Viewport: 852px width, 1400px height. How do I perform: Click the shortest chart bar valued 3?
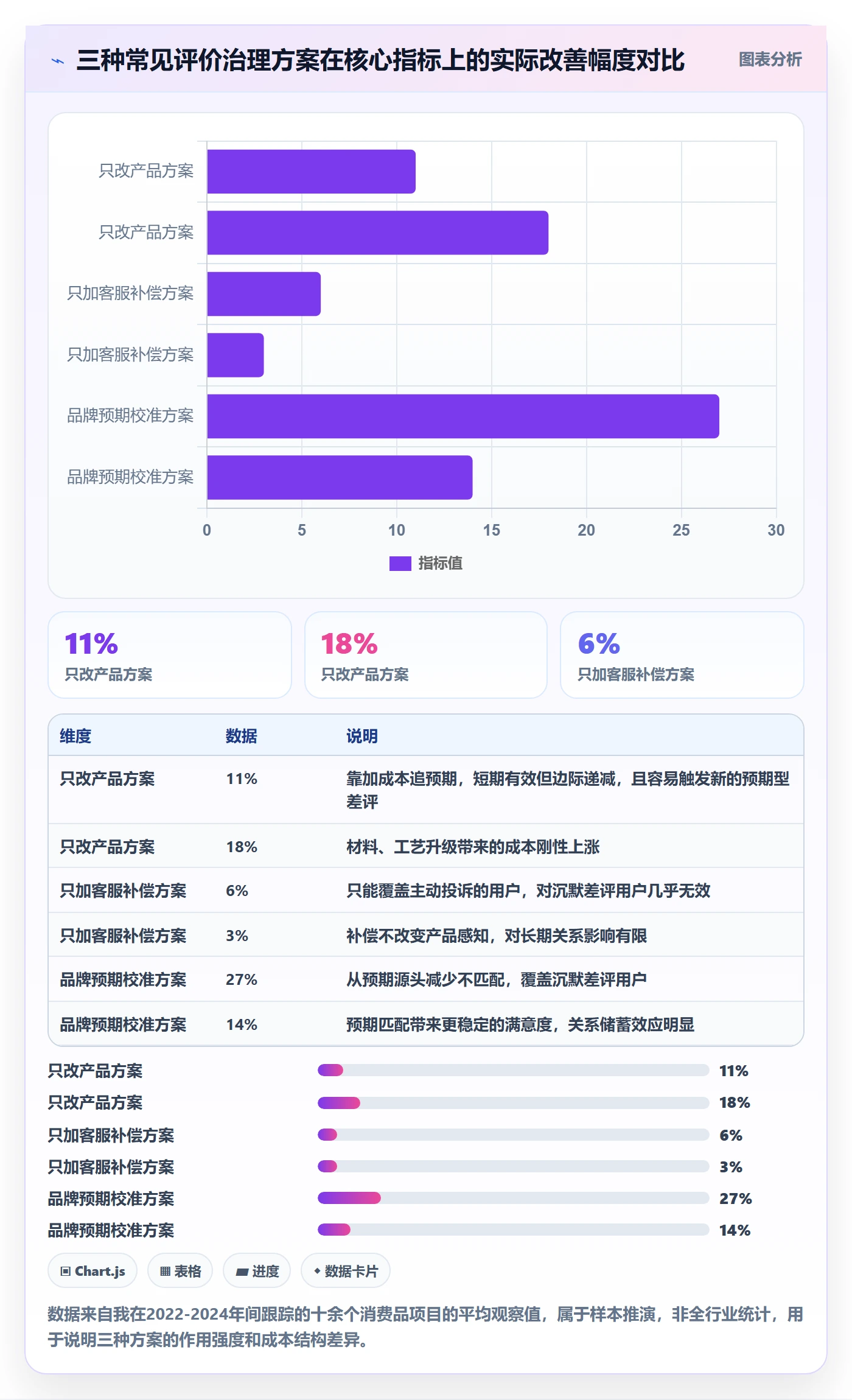pyautogui.click(x=235, y=355)
